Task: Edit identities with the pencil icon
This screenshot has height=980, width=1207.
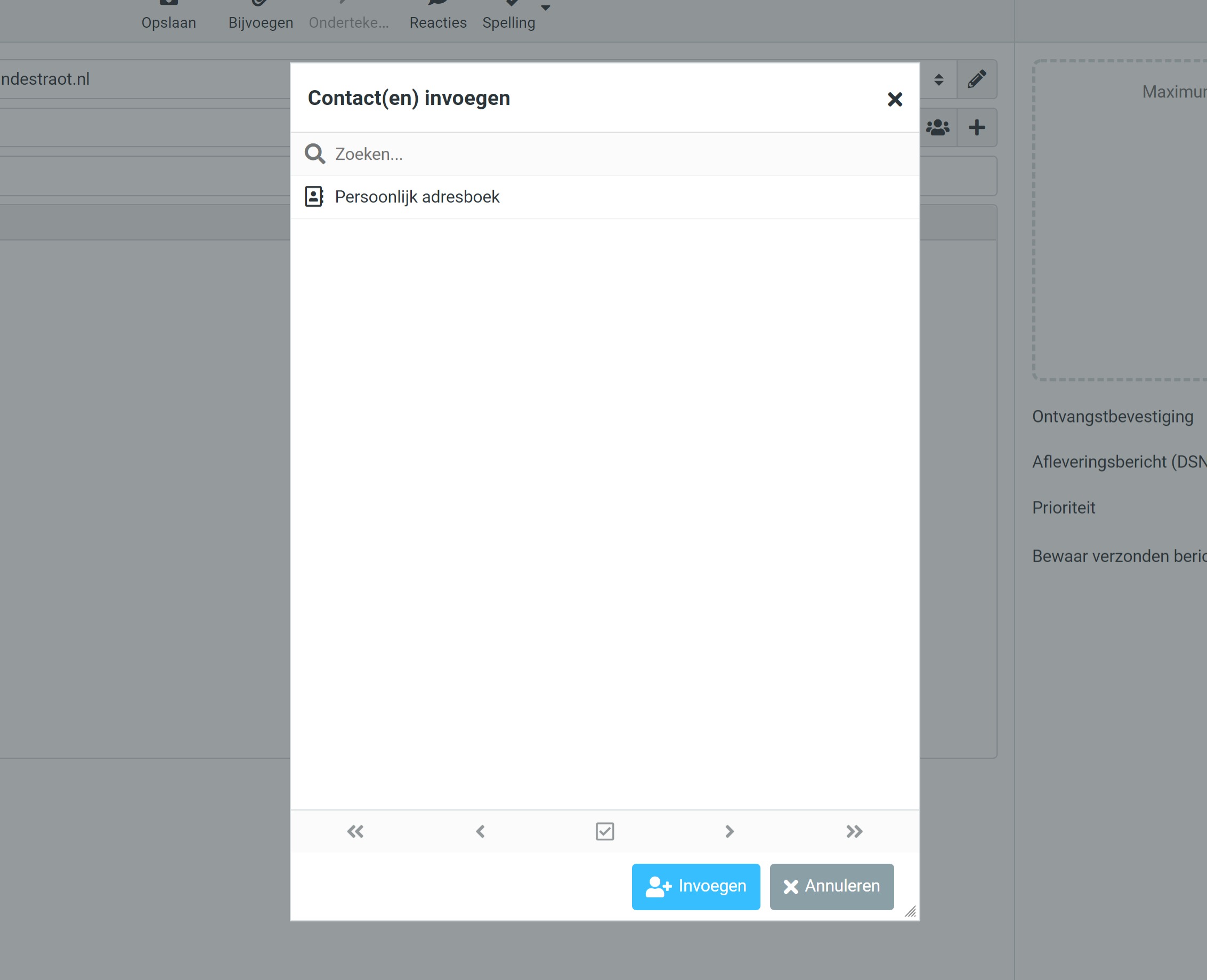Action: click(977, 79)
